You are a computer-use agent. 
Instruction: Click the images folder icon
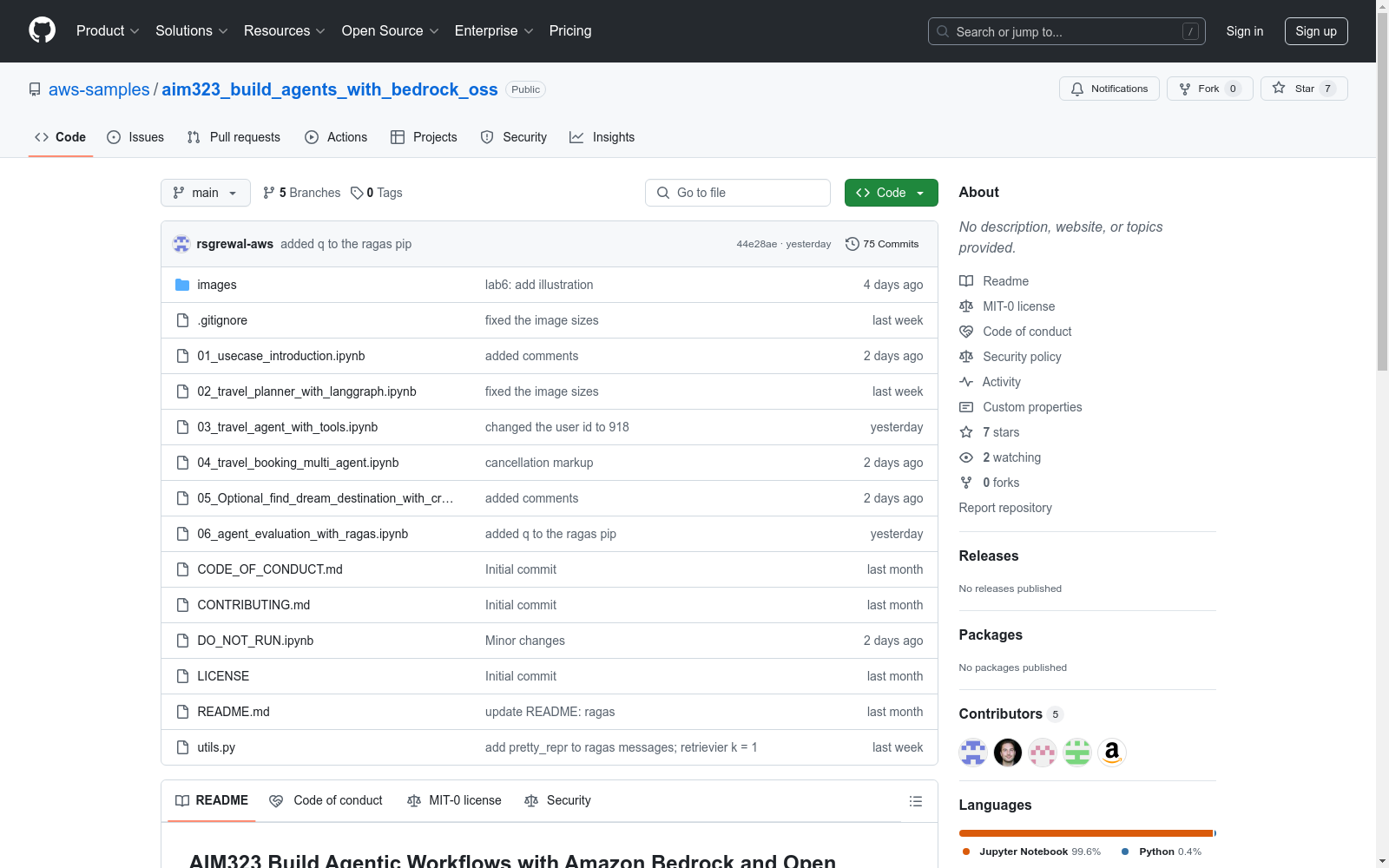point(182,285)
